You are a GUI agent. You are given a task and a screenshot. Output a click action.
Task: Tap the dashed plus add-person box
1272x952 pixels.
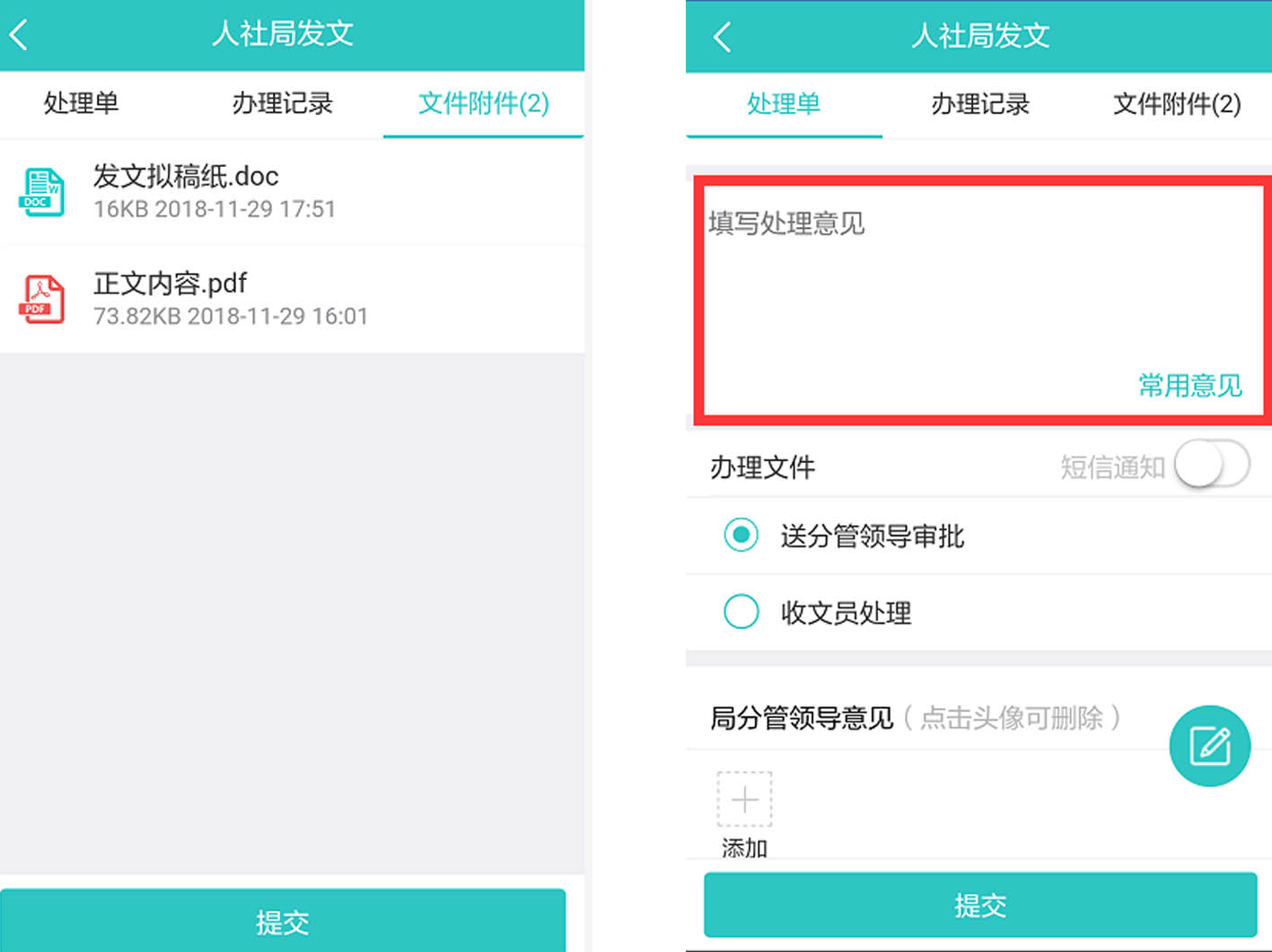point(744,799)
